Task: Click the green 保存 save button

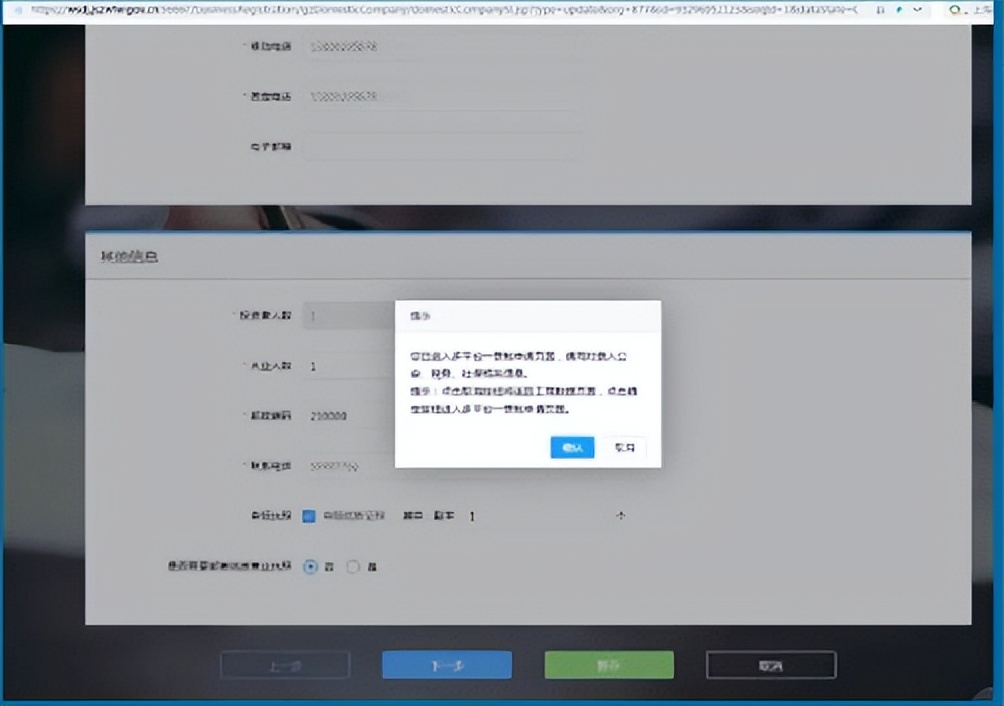Action: [608, 664]
